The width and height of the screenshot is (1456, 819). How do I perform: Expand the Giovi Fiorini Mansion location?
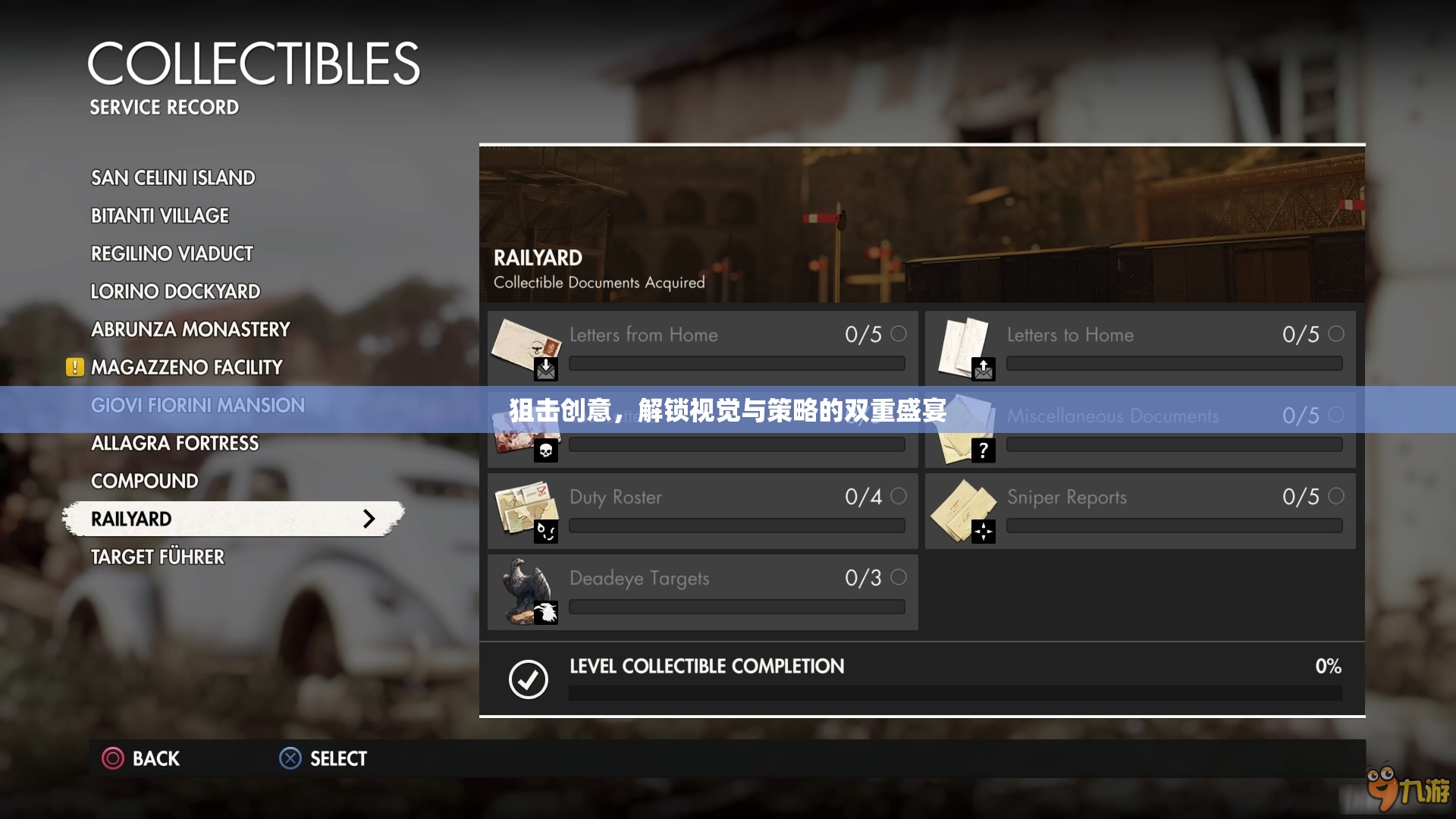tap(197, 405)
